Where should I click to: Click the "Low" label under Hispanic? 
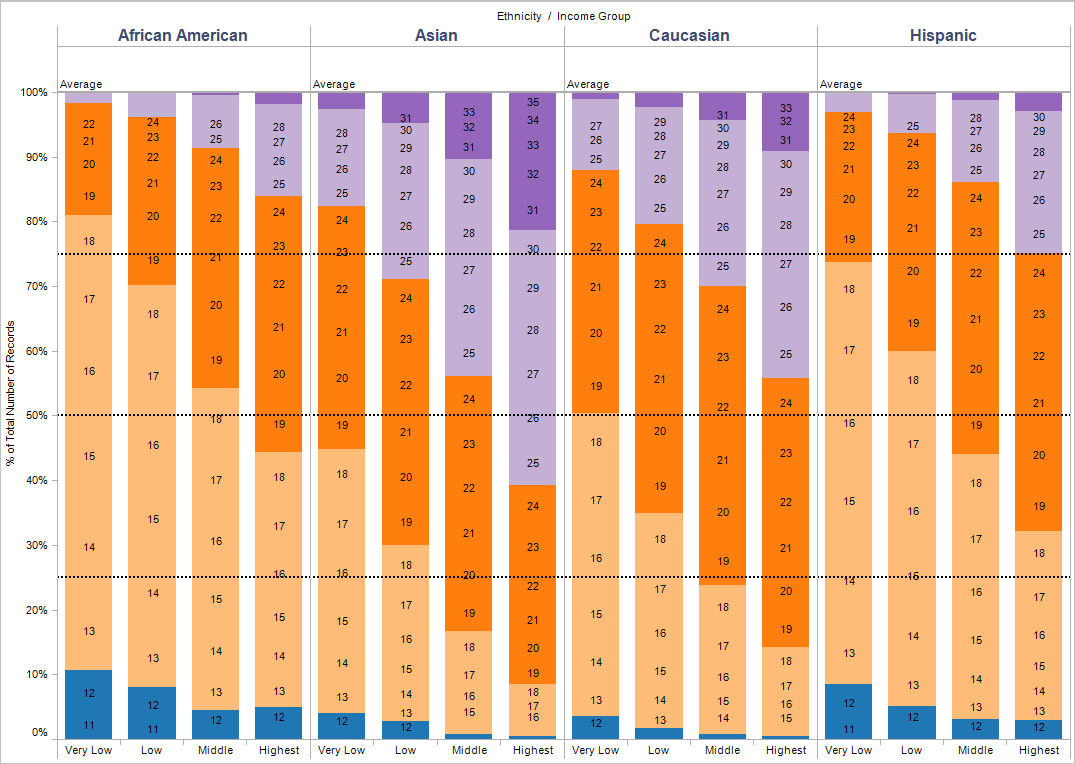pos(911,750)
